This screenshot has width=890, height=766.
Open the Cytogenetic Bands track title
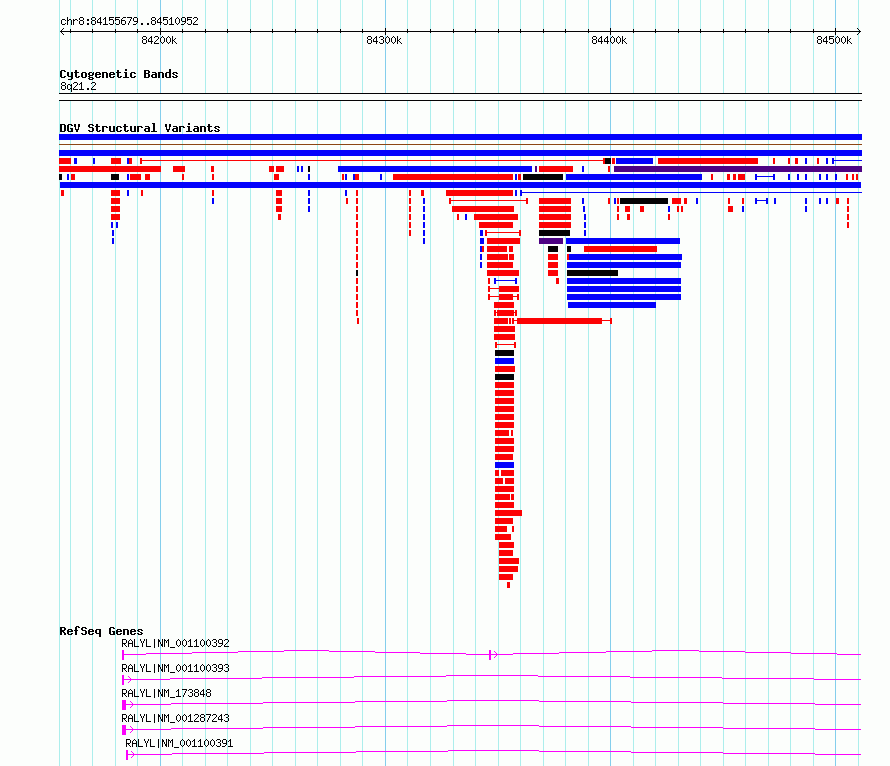point(119,74)
